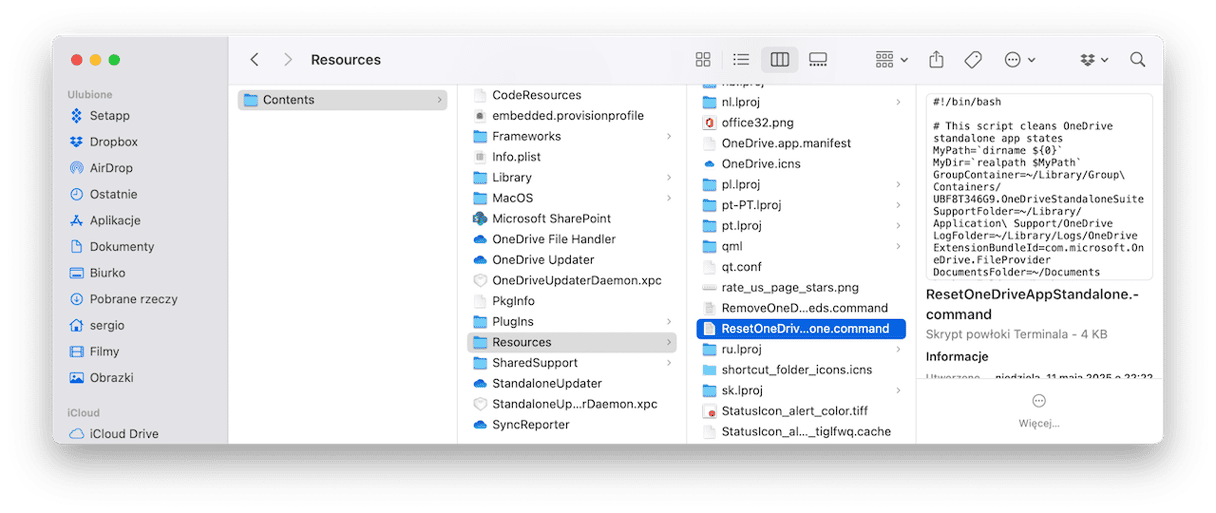The height and width of the screenshot is (513, 1216).
Task: Select the RemoveOneD...eds.command script
Action: click(805, 308)
